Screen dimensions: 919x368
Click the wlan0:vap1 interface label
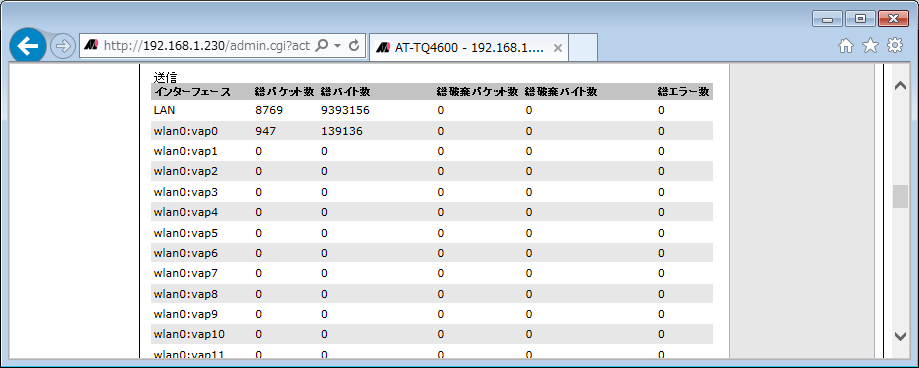click(185, 151)
